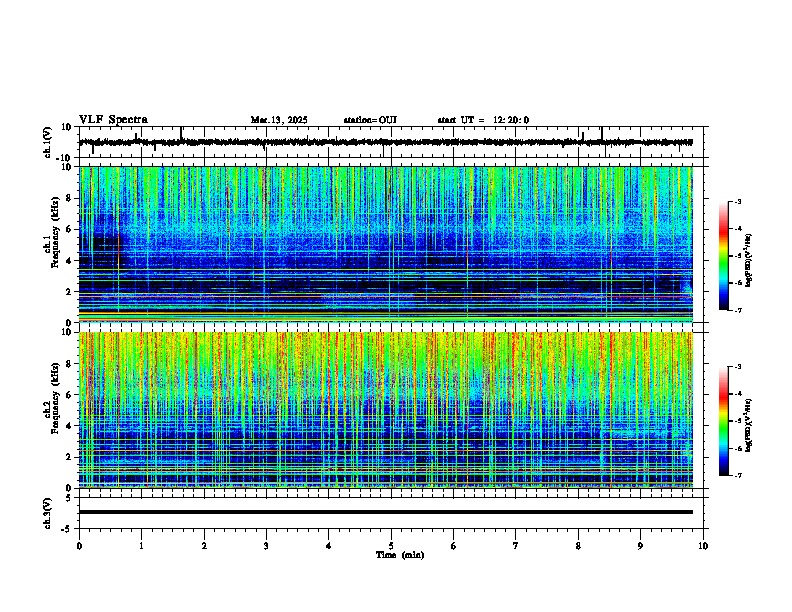Click time-axis tick label "3"
Viewport: 792px width, 612px height.
point(266,546)
